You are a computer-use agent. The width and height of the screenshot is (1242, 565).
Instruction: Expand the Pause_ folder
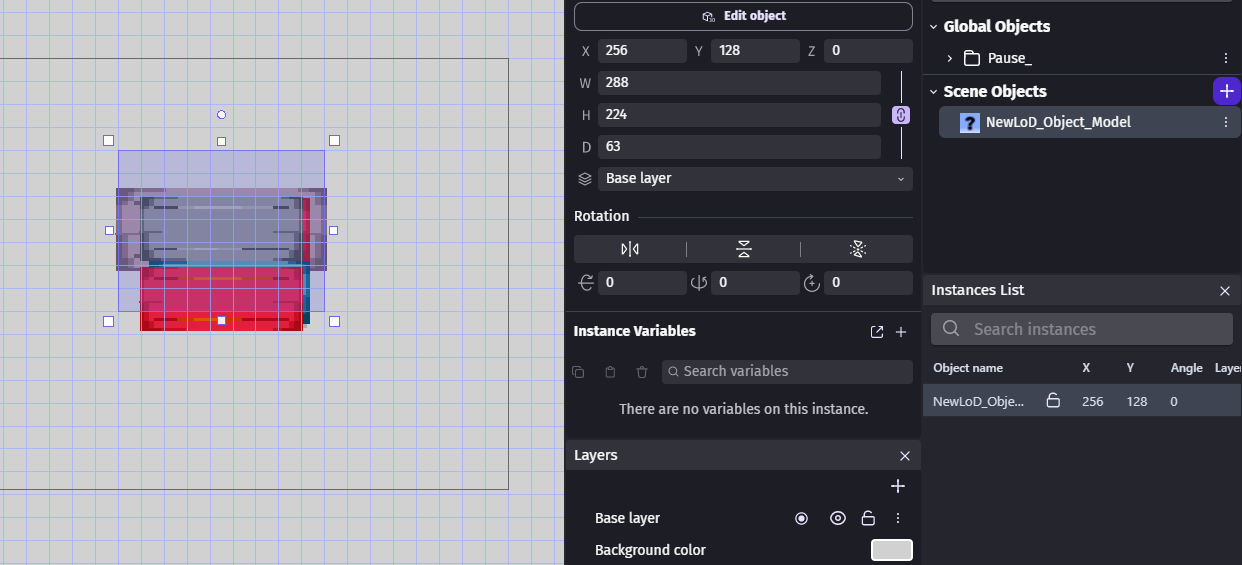coord(950,58)
